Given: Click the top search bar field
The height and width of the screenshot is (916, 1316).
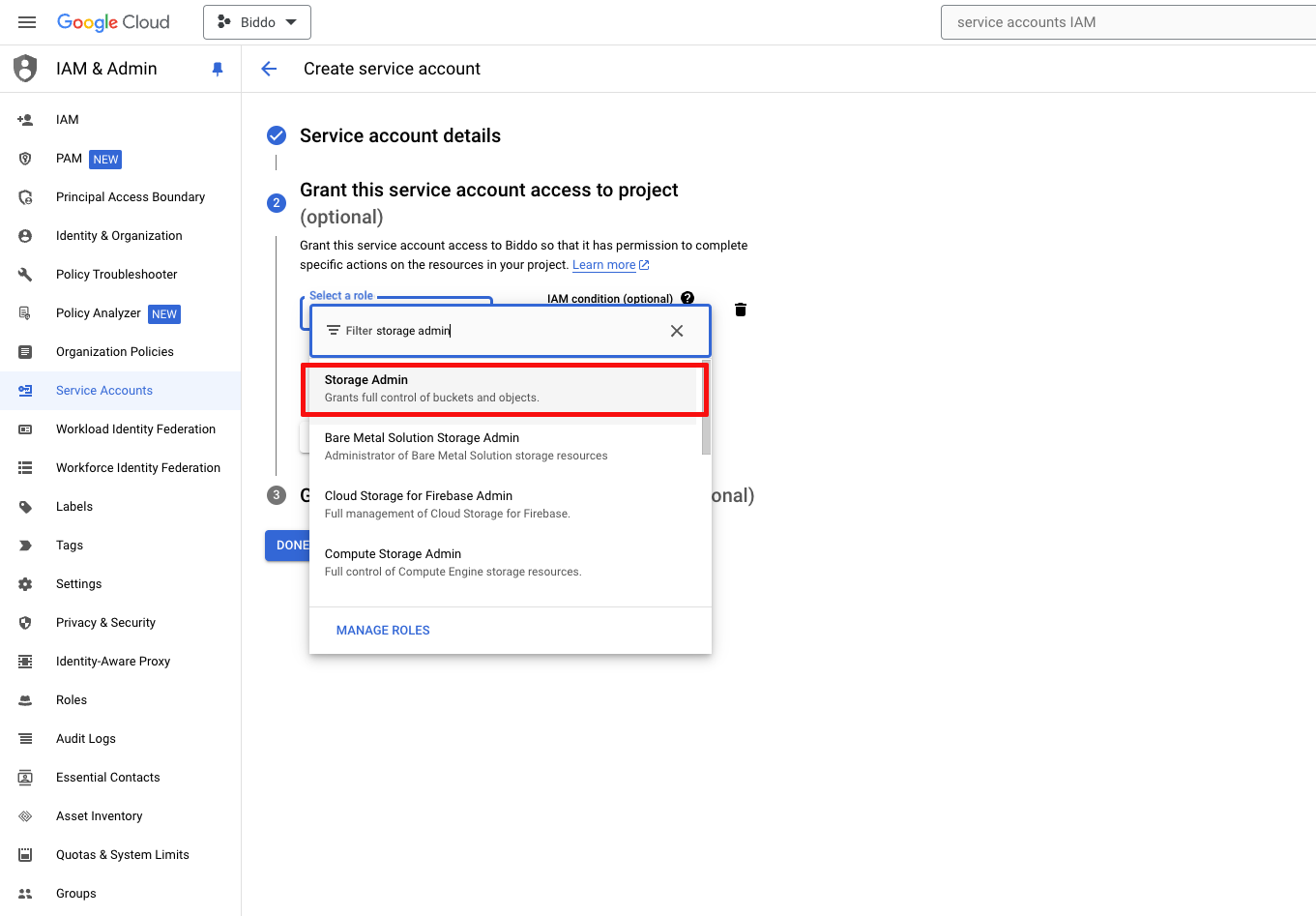Looking at the screenshot, I should [1128, 22].
